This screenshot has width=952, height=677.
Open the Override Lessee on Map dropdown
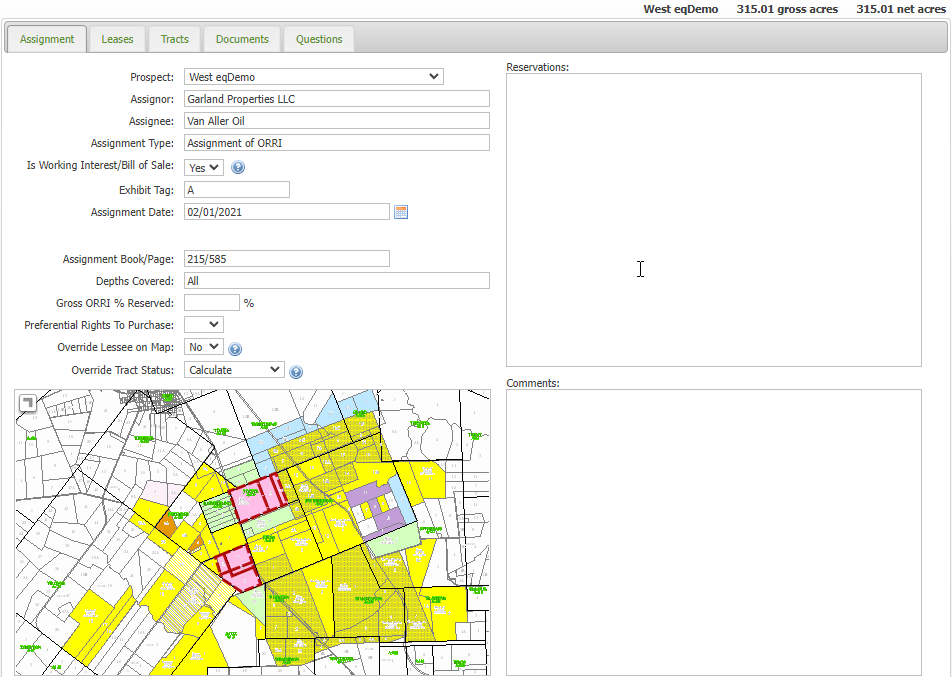pyautogui.click(x=204, y=347)
